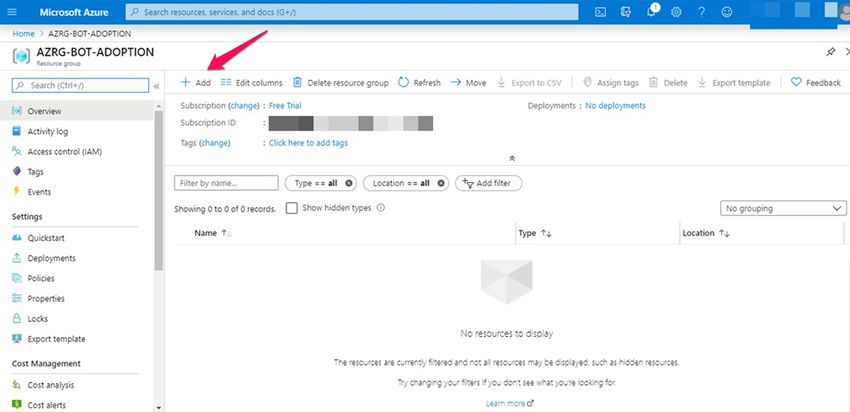Open Directory and subscription filter icon

tap(626, 12)
